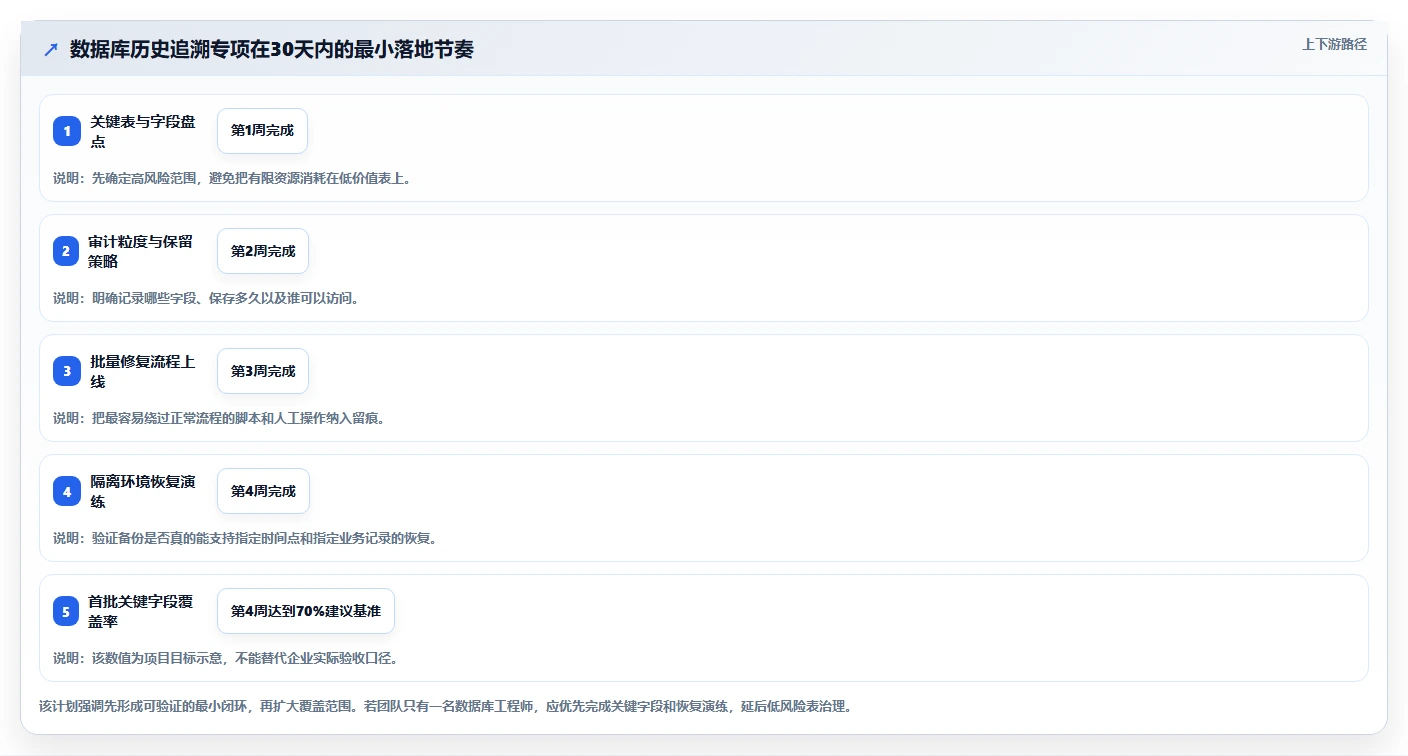Image resolution: width=1408 pixels, height=756 pixels.
Task: Click the 第4周完成 pill
Action: 263,491
